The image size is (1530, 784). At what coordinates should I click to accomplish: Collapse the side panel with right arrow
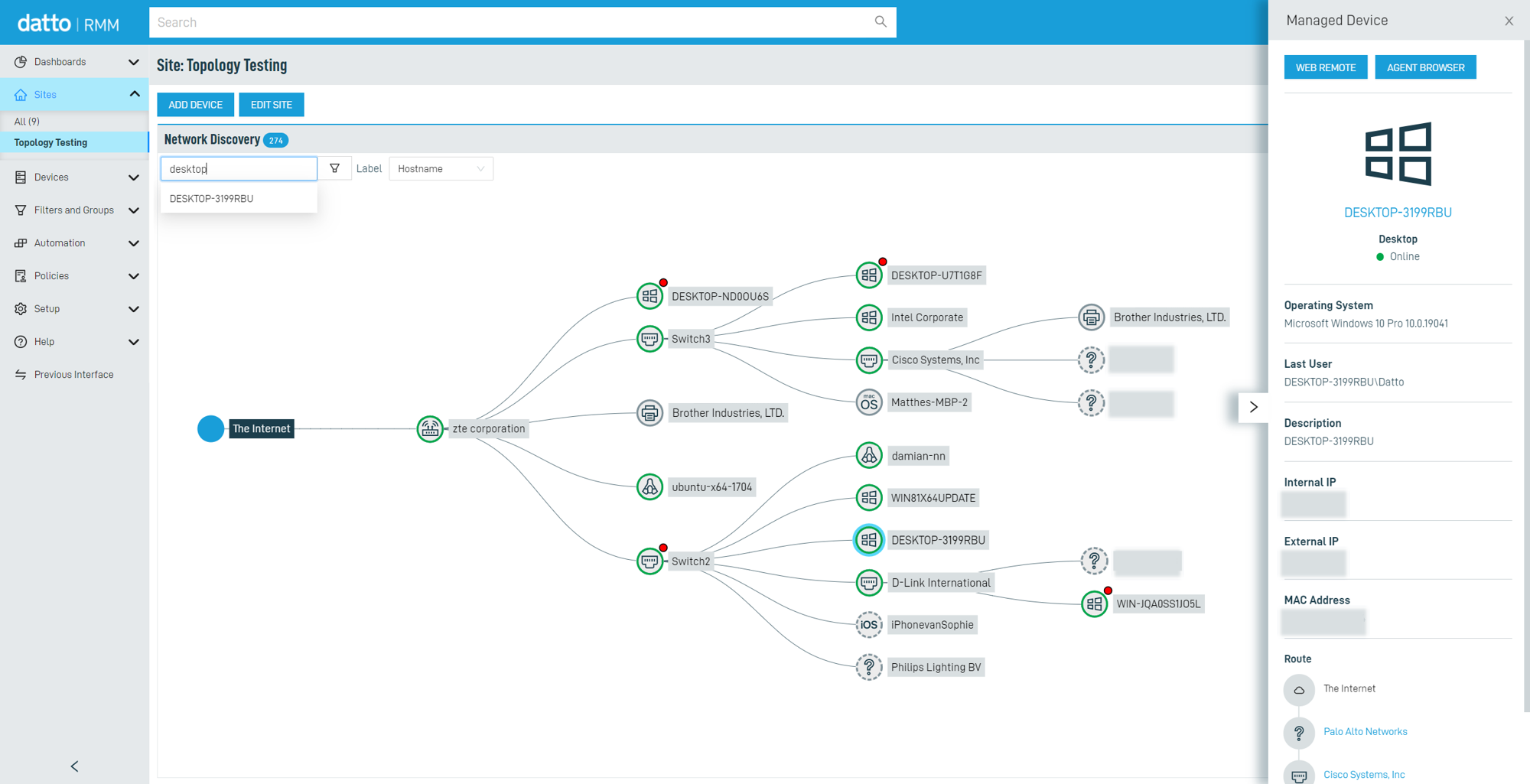tap(1253, 407)
